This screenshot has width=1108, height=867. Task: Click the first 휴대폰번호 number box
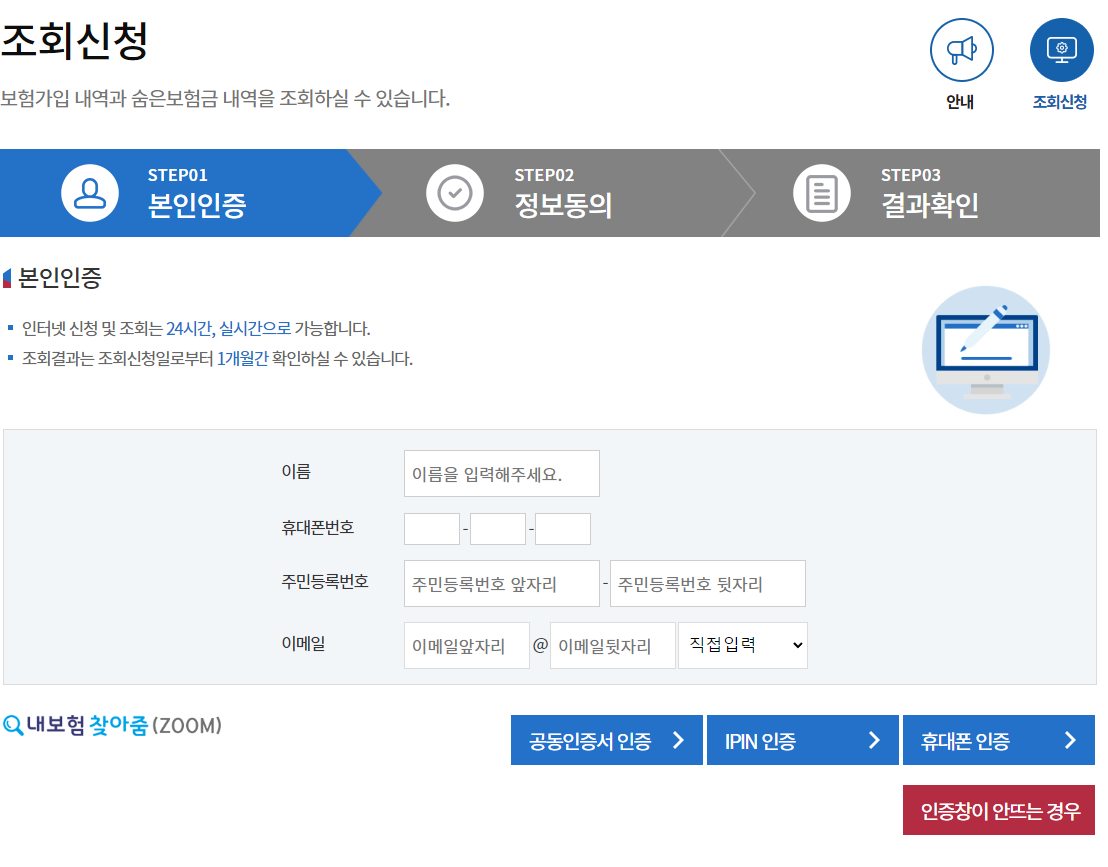(x=431, y=528)
